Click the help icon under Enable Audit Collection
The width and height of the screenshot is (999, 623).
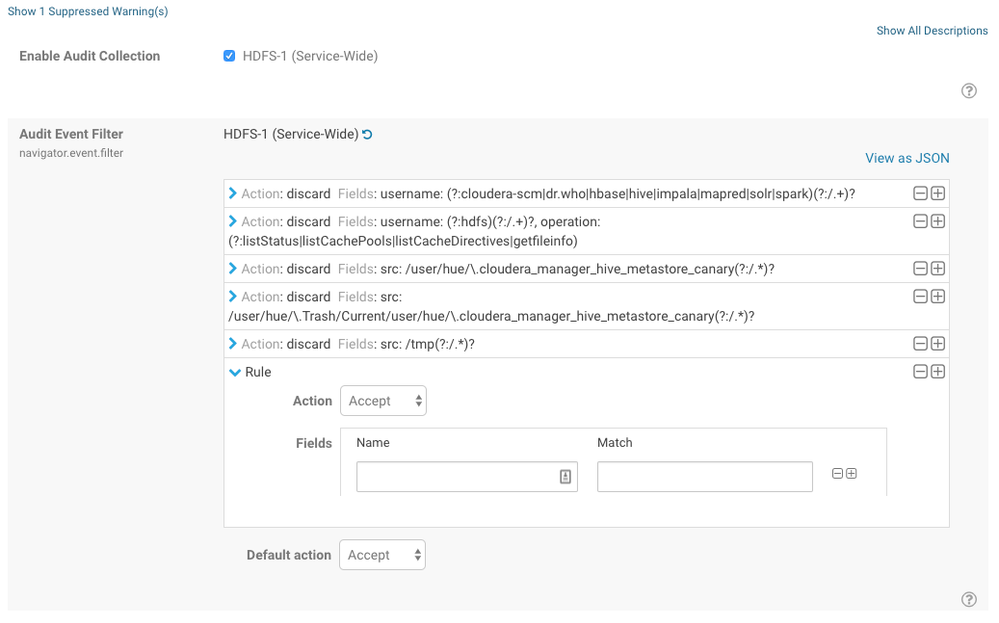tap(968, 91)
